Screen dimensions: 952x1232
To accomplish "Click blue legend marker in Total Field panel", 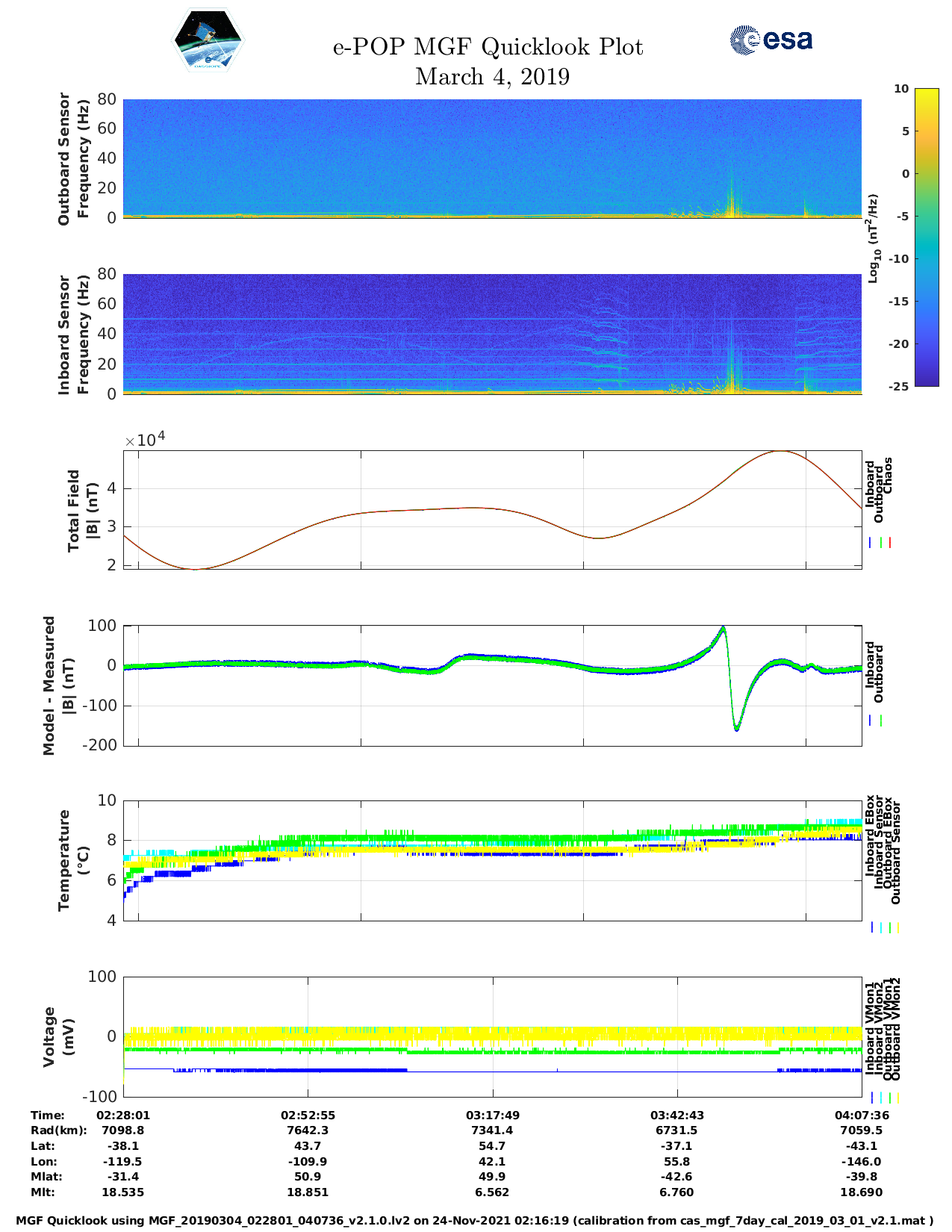I will [871, 543].
